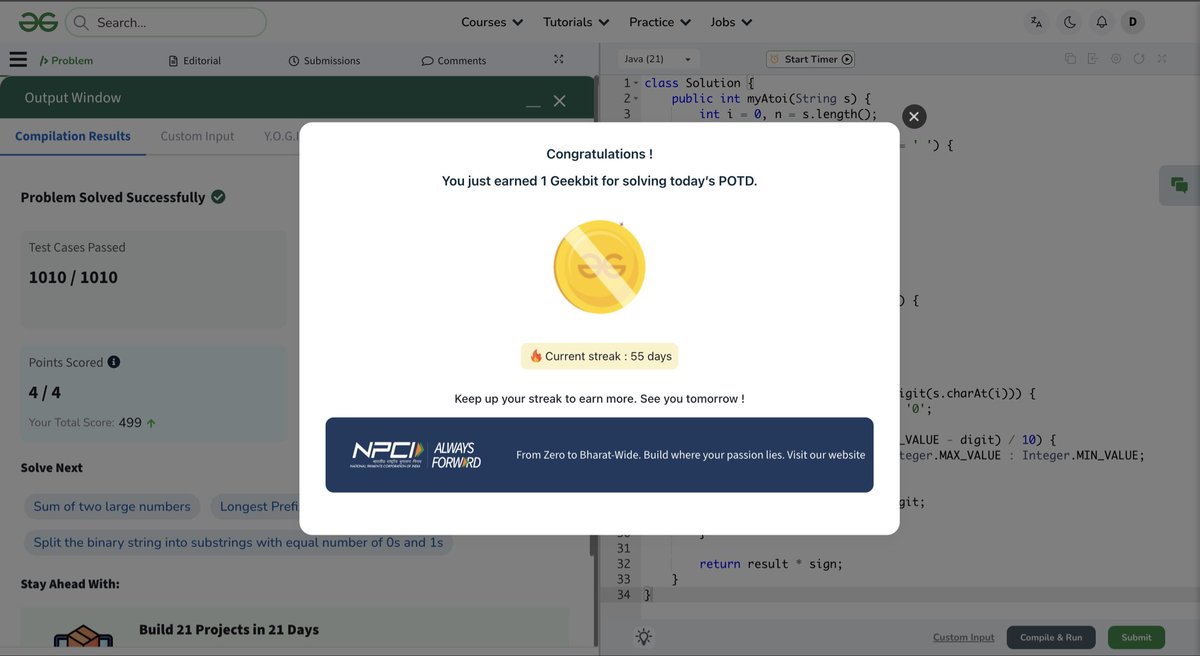Open Build 21 Projects in 21 Days
The height and width of the screenshot is (656, 1200).
coord(229,629)
